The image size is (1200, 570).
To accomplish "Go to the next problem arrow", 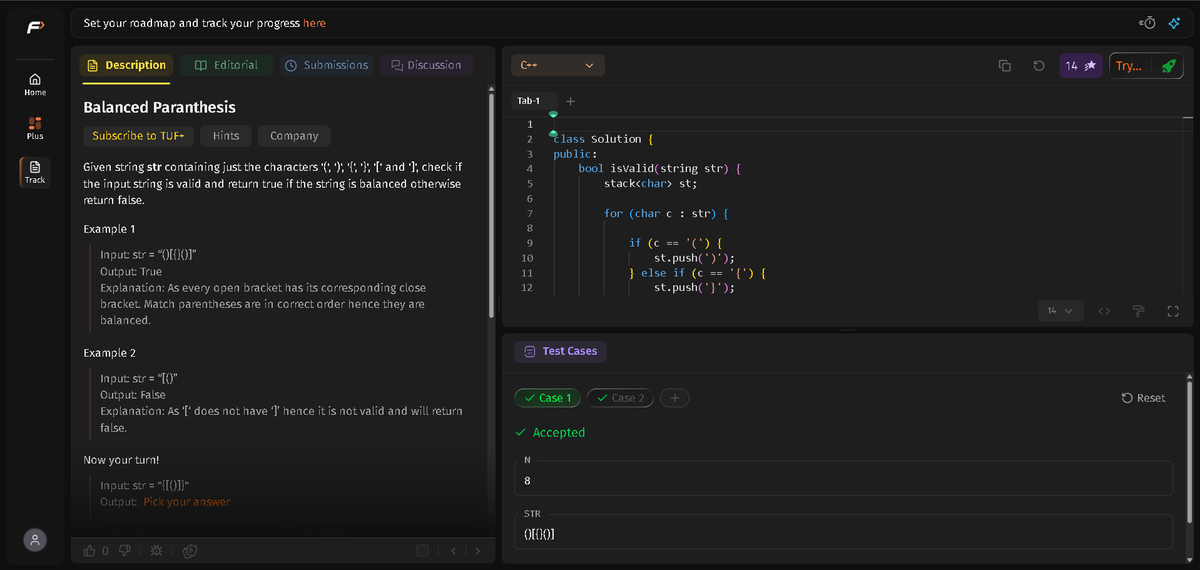I will click(477, 550).
